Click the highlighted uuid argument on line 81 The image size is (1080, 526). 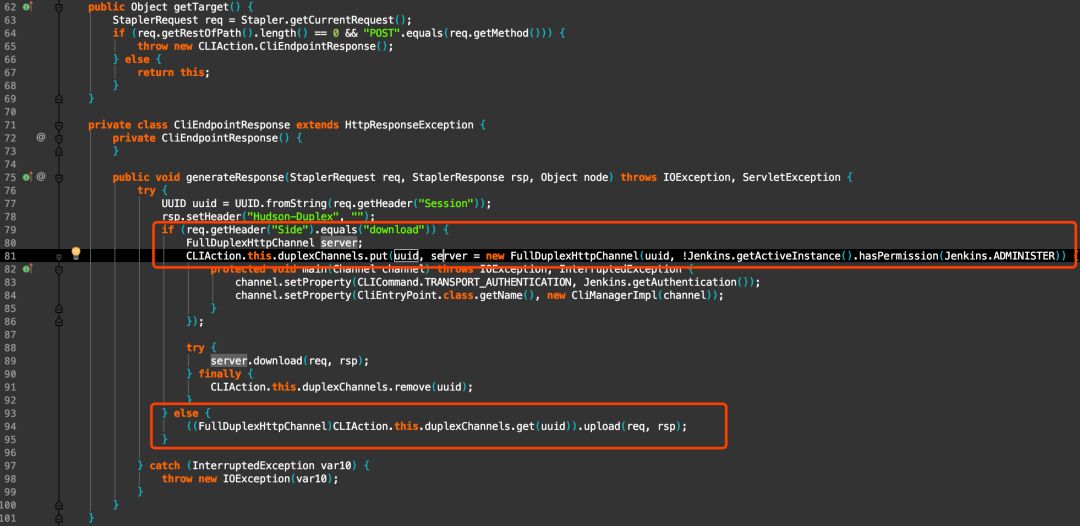[406, 256]
